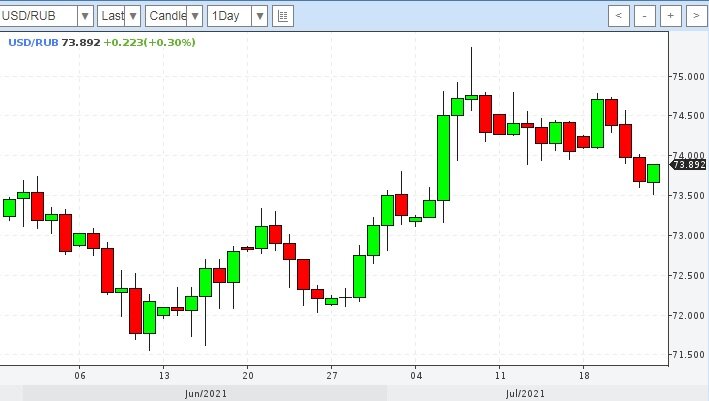Click the USD/RUB label in chart legend
Image resolution: width=709 pixels, height=401 pixels.
pyautogui.click(x=33, y=42)
